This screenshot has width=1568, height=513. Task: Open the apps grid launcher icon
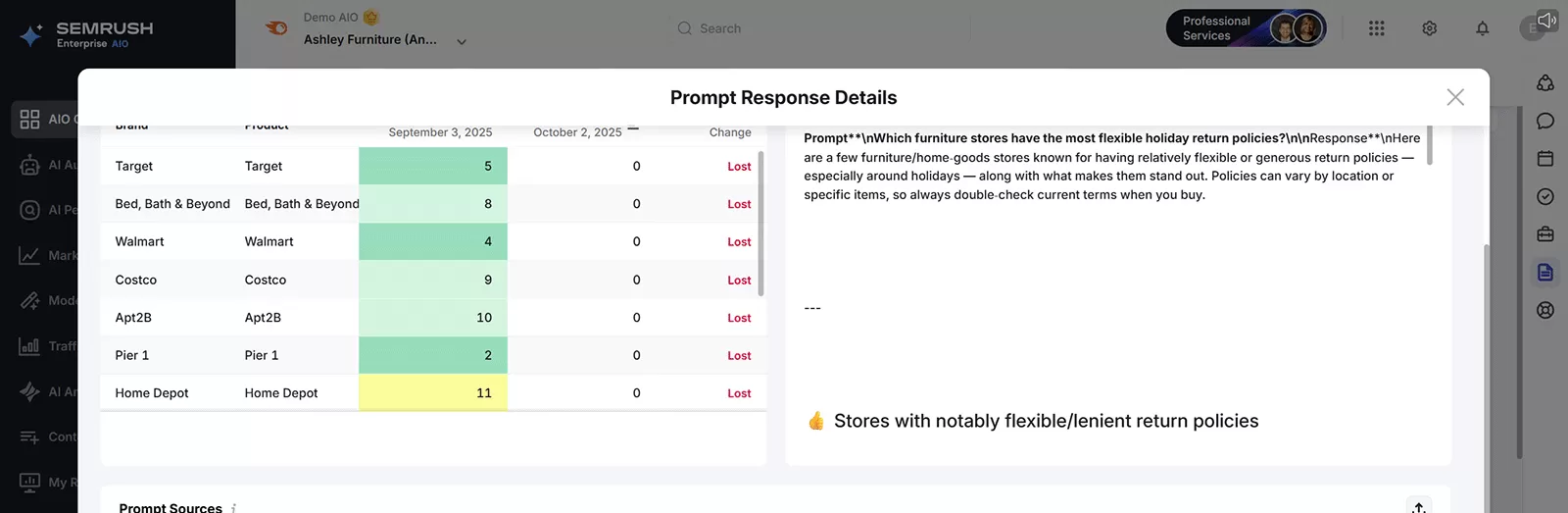1377,28
